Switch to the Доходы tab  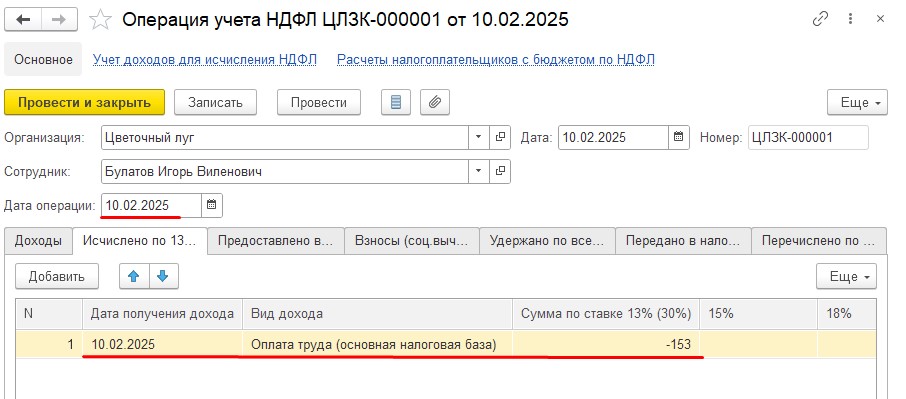pyautogui.click(x=39, y=241)
